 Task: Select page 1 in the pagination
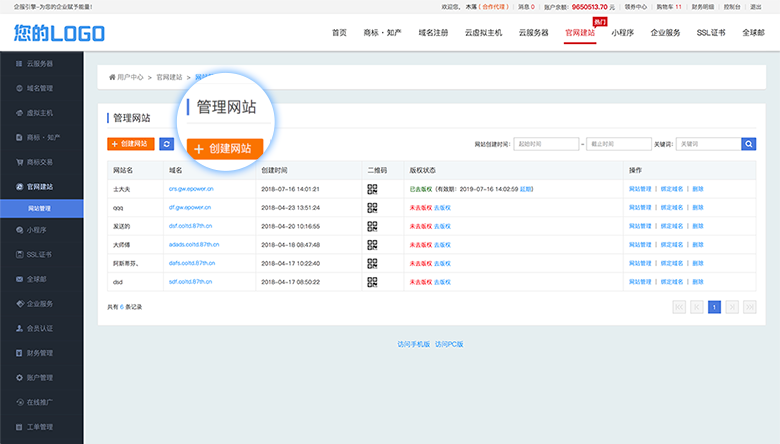pyautogui.click(x=714, y=307)
